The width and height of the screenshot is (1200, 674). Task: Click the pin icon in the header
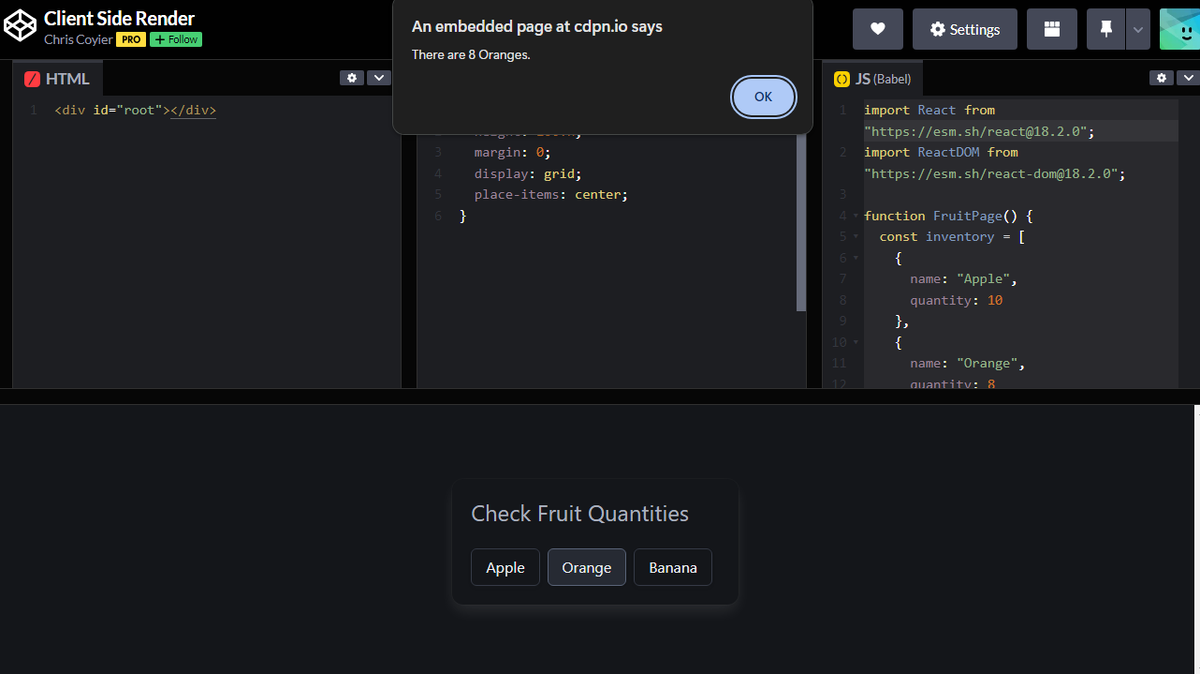pyautogui.click(x=1106, y=28)
